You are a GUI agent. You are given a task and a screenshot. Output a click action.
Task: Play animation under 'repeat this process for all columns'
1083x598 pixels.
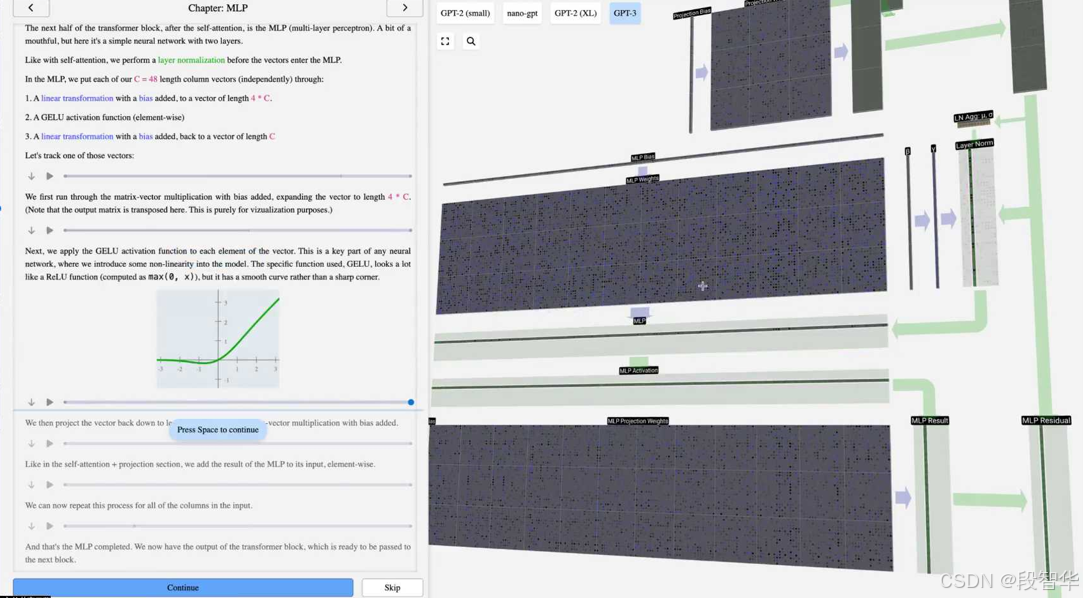click(50, 526)
